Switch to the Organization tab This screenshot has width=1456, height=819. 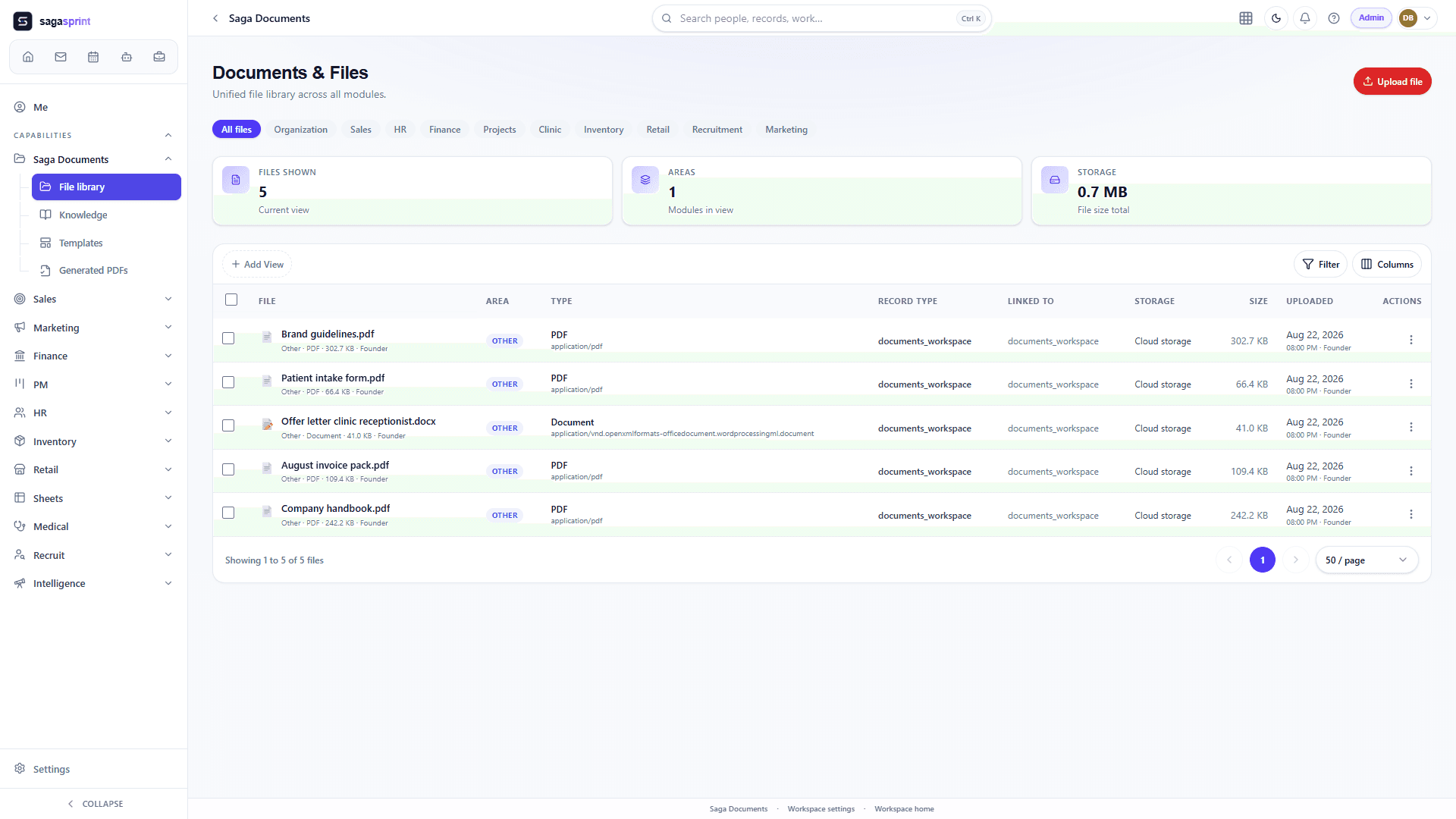pos(301,130)
